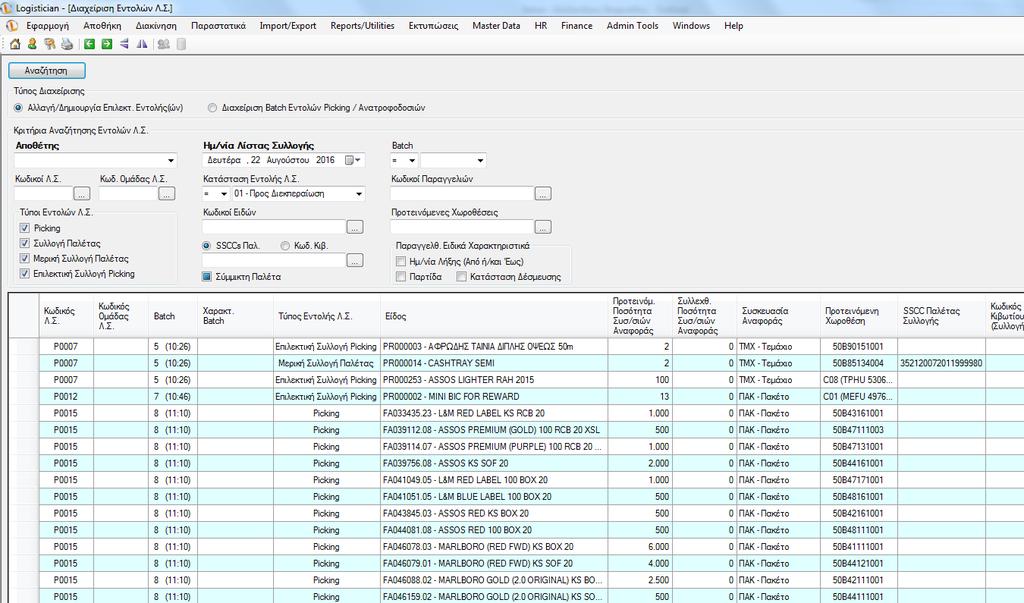Image resolution: width=1024 pixels, height=603 pixels.
Task: Enable the Κατάσταση Δέσμευσης checkbox
Action: click(x=462, y=277)
